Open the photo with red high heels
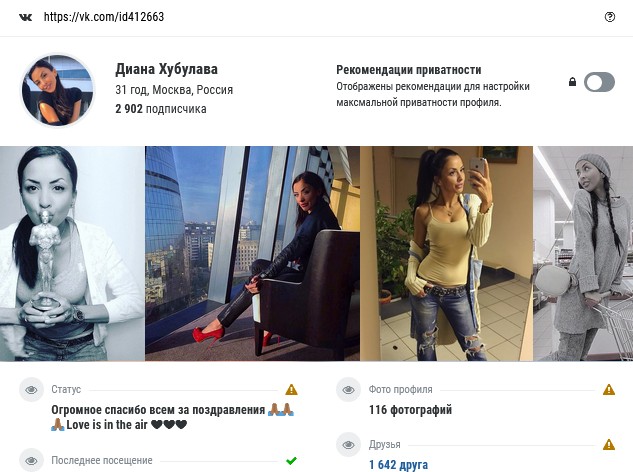Viewport: 633px width, 472px height. tap(252, 254)
